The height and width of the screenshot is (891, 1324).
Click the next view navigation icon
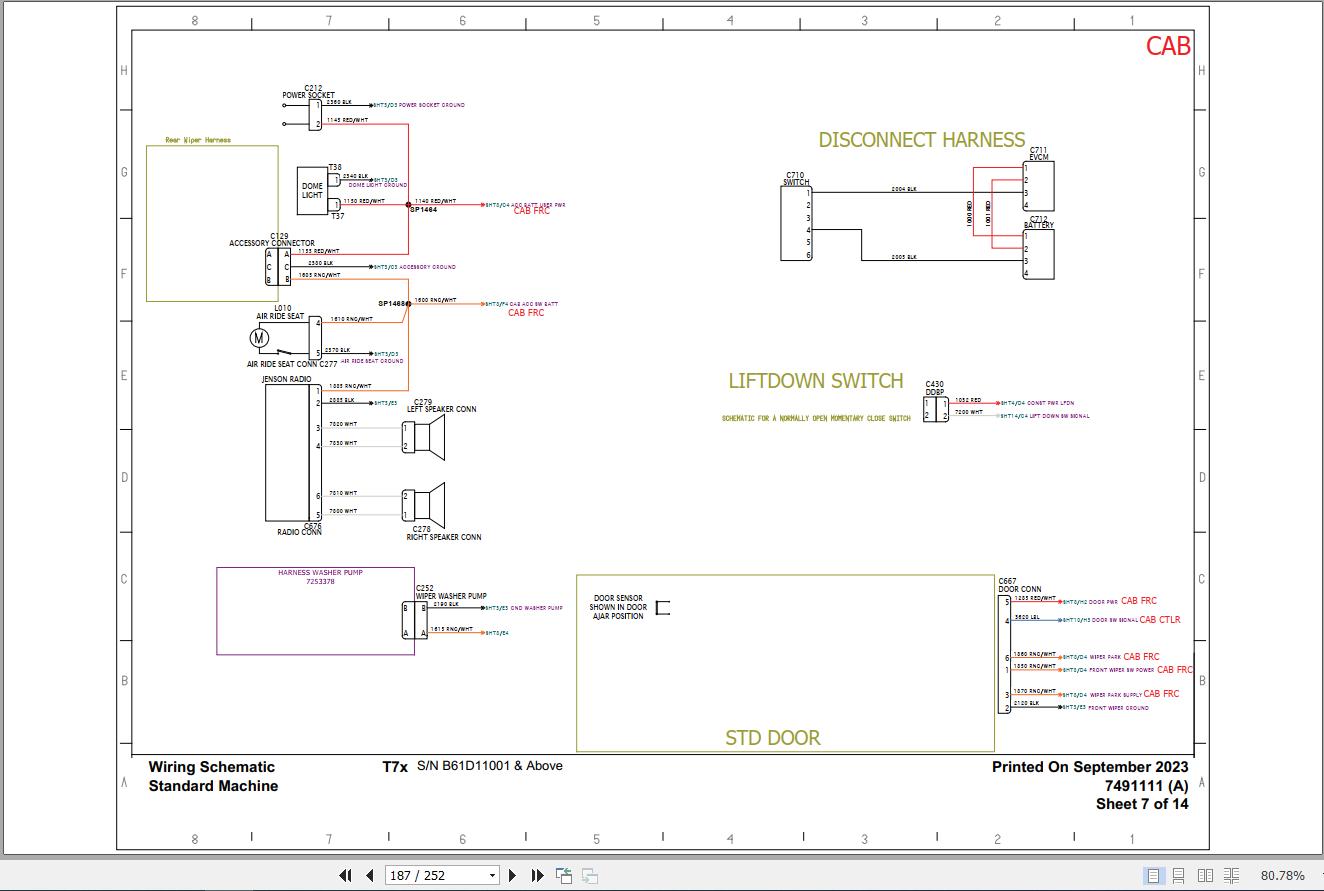pos(590,875)
